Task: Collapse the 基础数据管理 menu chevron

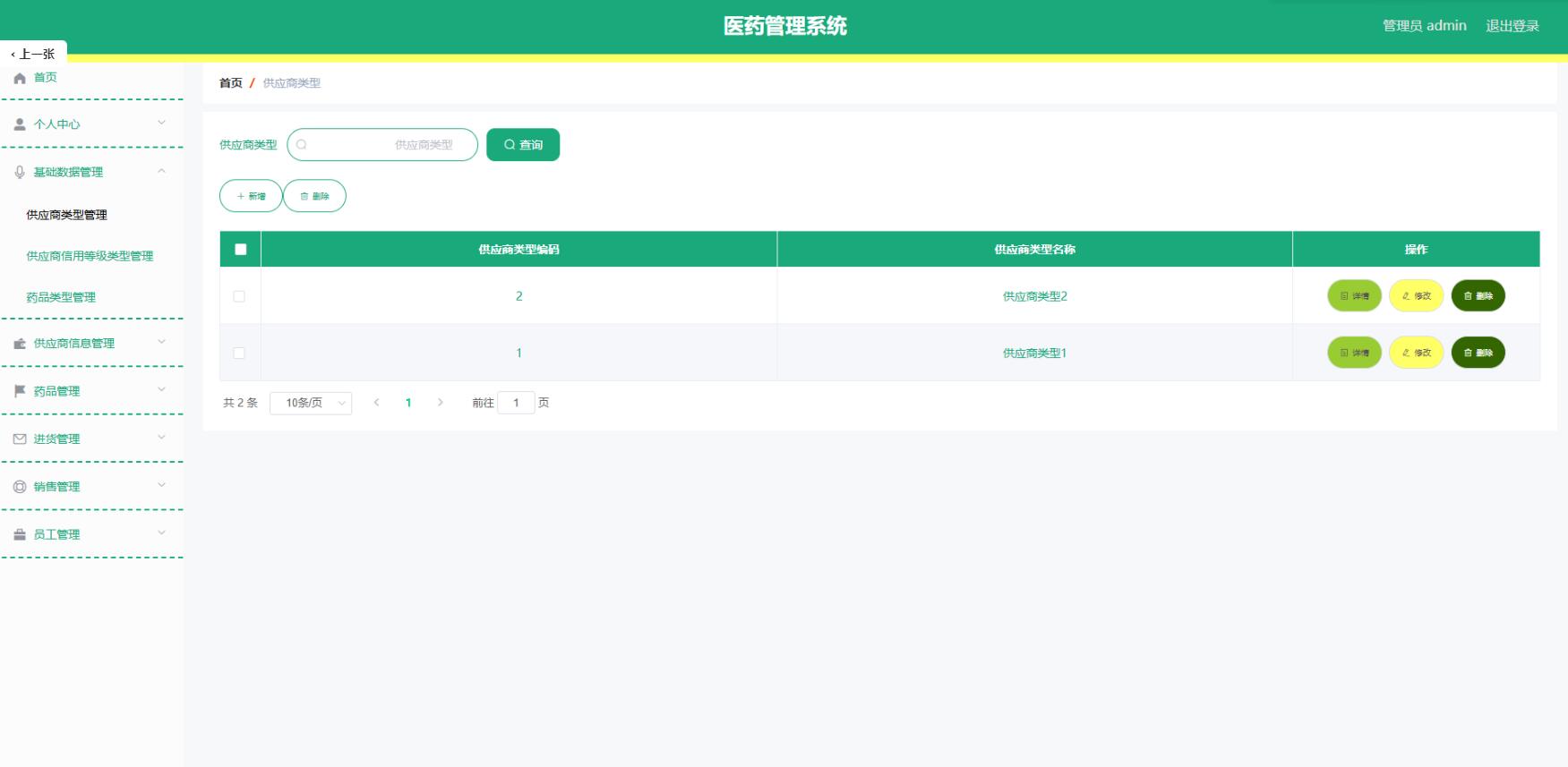Action: tap(161, 171)
